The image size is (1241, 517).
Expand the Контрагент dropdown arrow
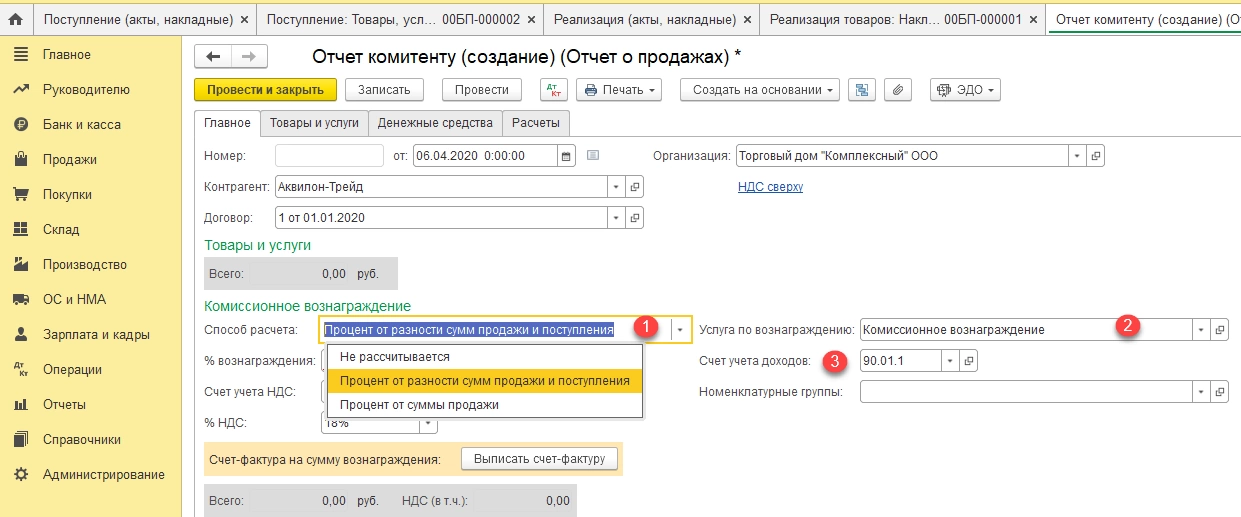point(616,187)
